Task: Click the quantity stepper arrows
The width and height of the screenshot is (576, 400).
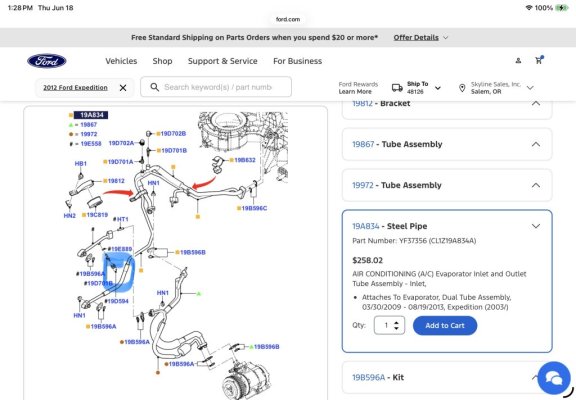Action: click(x=396, y=325)
